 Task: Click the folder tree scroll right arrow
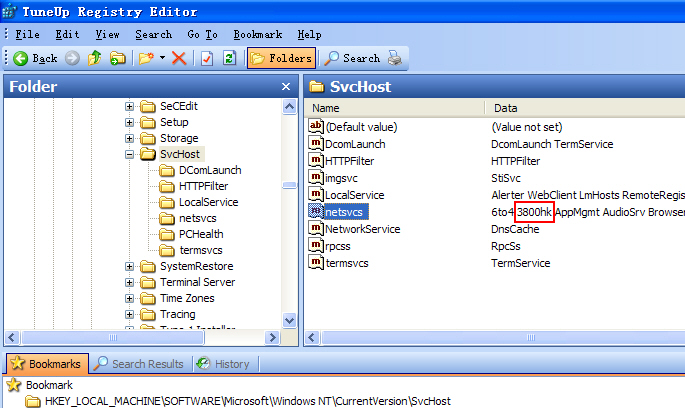coord(273,337)
